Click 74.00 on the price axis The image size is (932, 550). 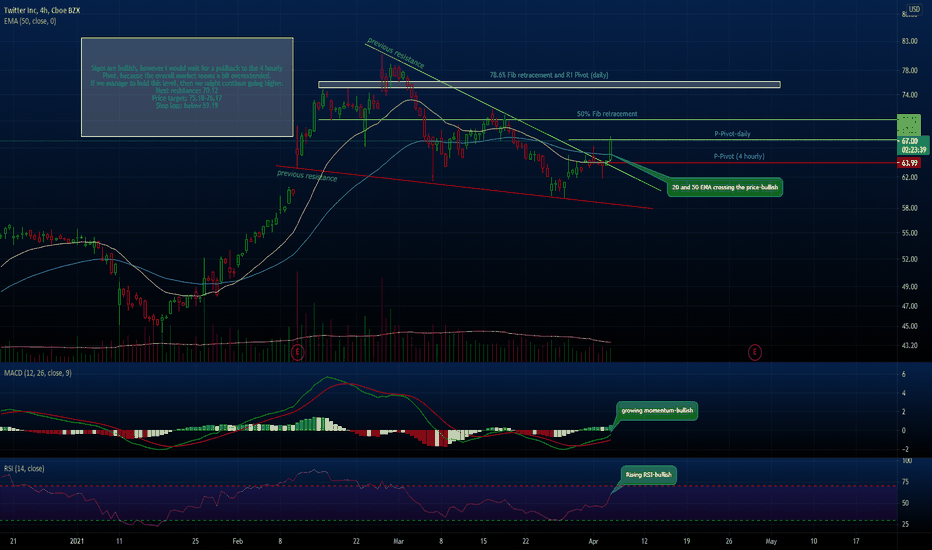click(909, 95)
